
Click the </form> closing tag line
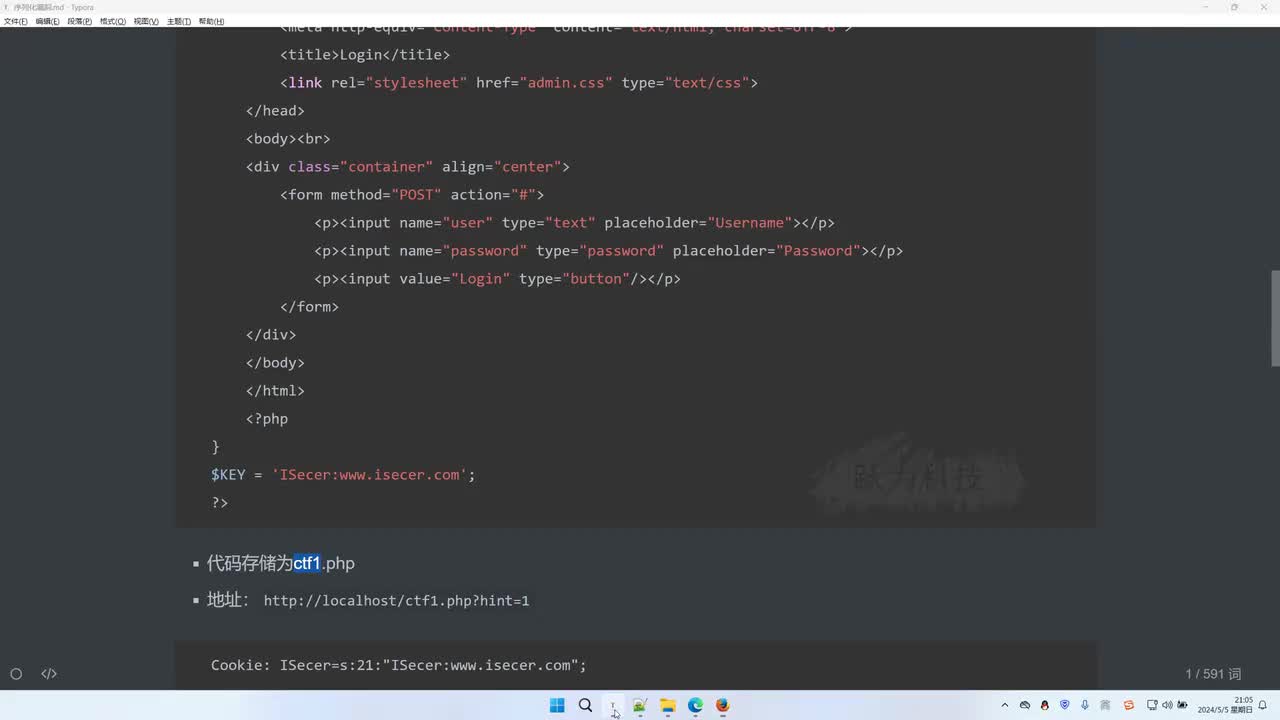pos(309,307)
